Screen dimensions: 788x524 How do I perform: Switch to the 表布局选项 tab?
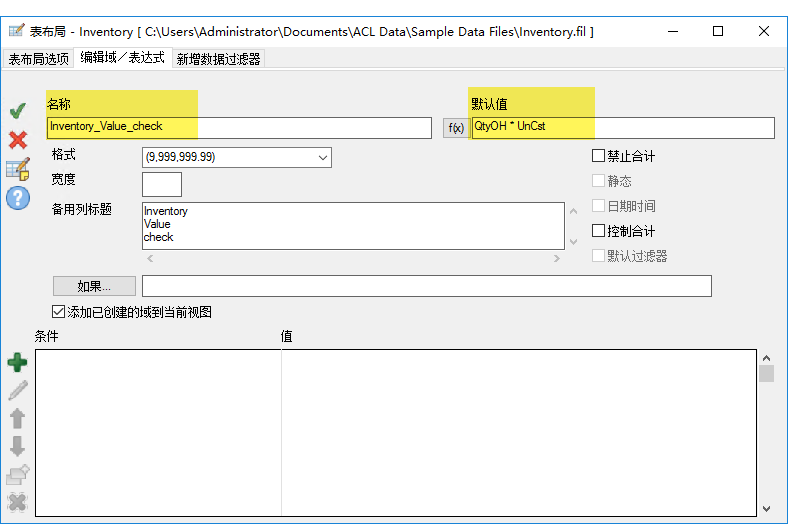[x=39, y=59]
